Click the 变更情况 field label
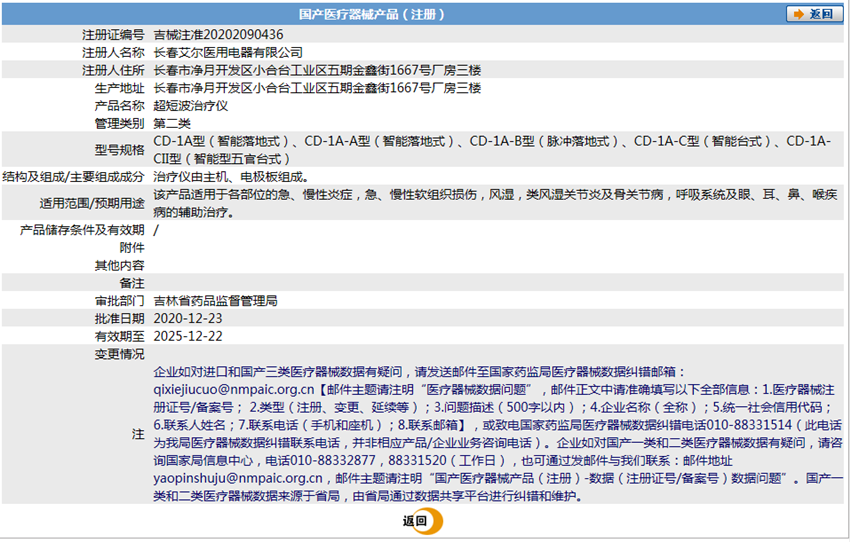The height and width of the screenshot is (542, 850). pos(119,354)
